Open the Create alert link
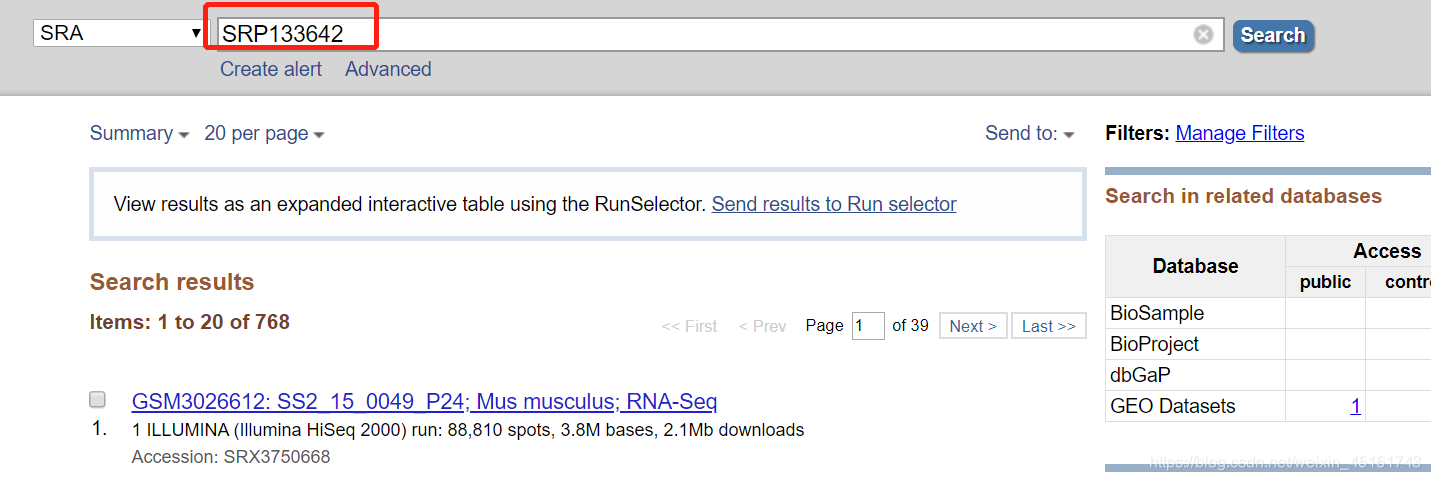The width and height of the screenshot is (1431, 481). tap(271, 69)
